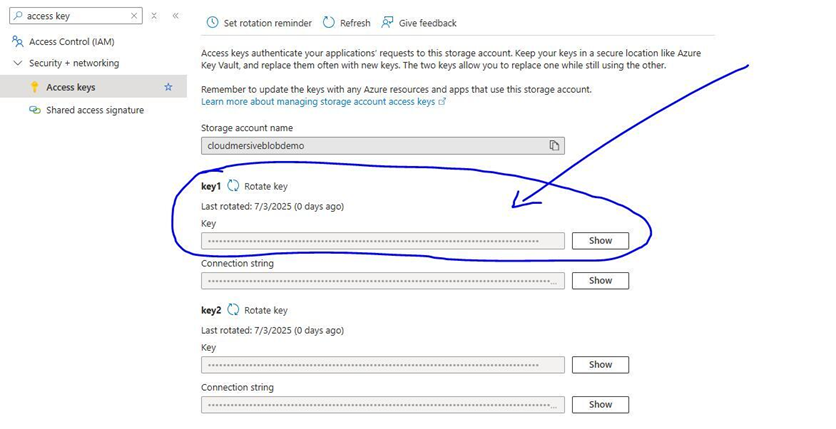Click the Give feedback person icon
The width and height of the screenshot is (836, 429).
(387, 22)
